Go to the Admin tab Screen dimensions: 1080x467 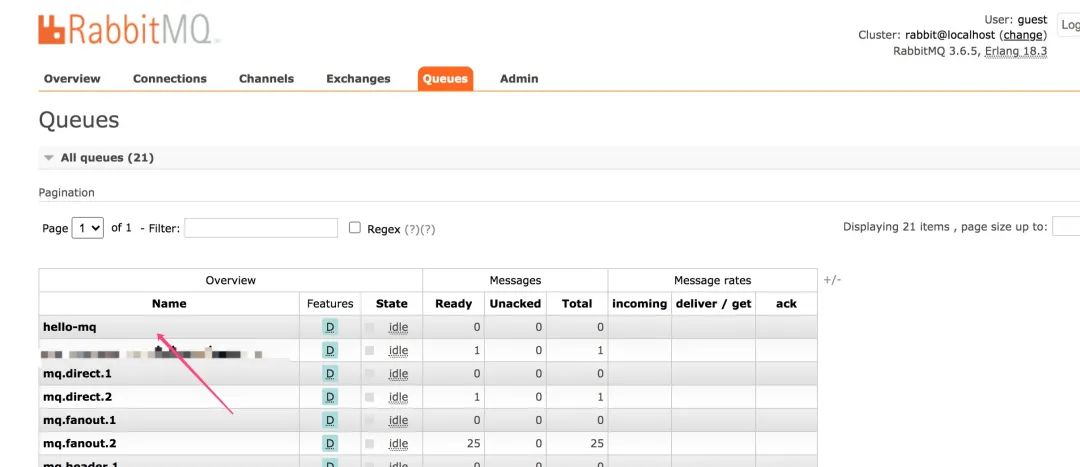click(519, 79)
